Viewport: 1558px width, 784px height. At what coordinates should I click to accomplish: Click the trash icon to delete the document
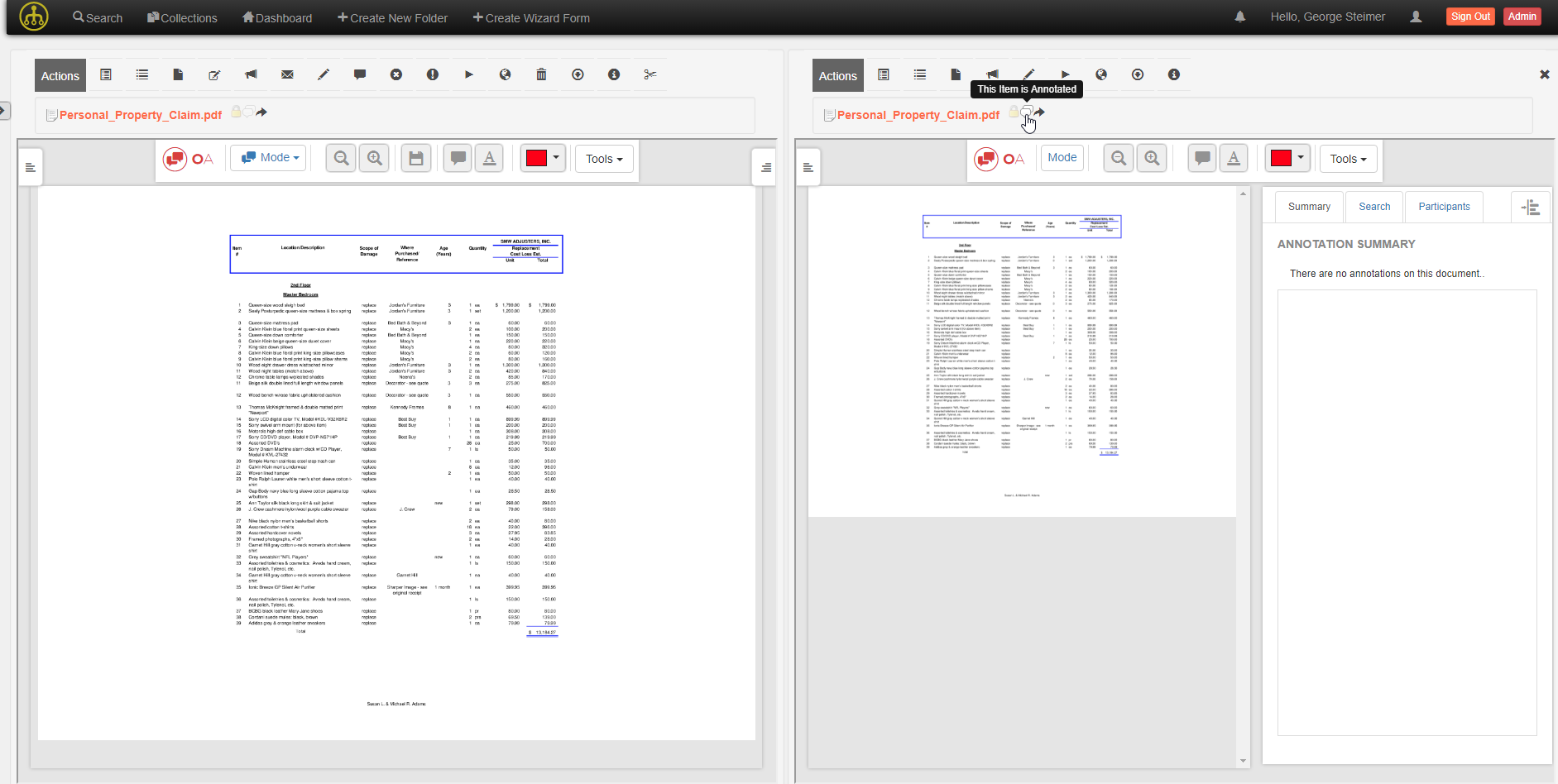pyautogui.click(x=542, y=74)
